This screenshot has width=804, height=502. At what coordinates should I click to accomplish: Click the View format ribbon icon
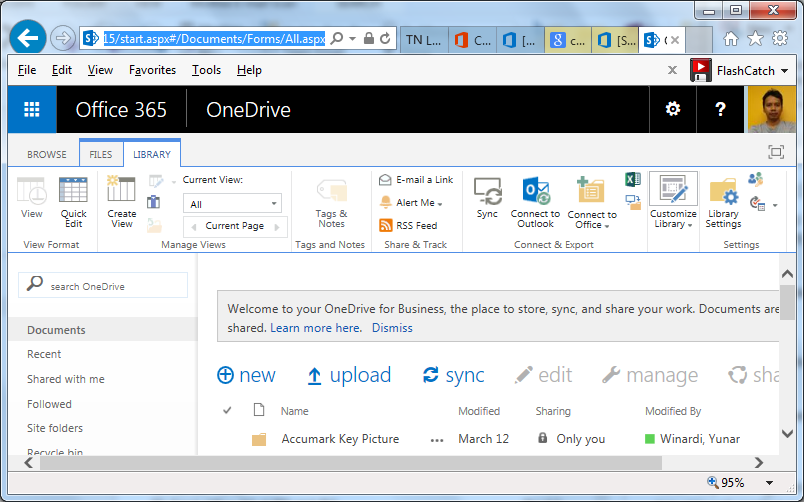coord(32,197)
